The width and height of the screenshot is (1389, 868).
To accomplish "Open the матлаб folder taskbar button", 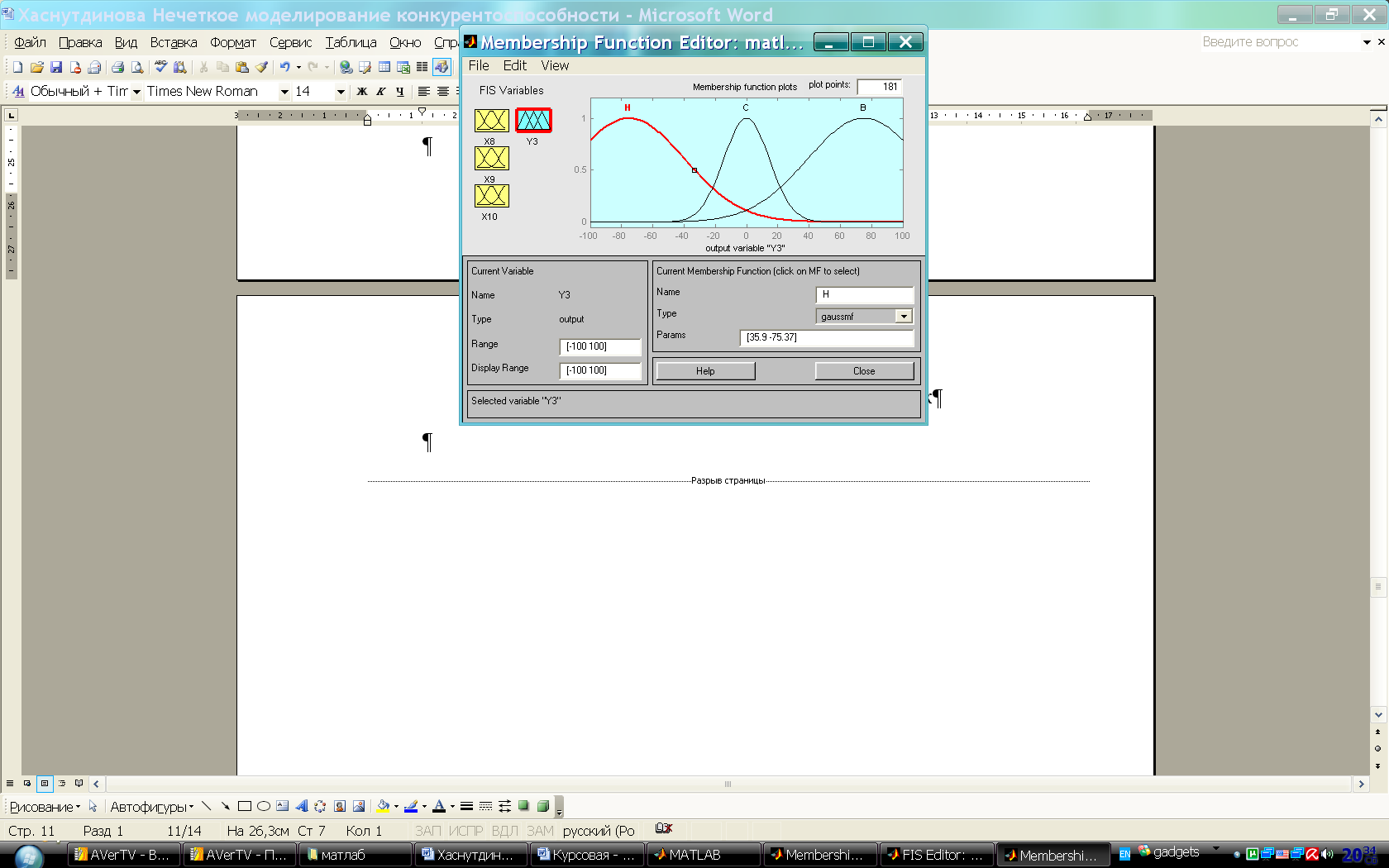I will (x=355, y=855).
